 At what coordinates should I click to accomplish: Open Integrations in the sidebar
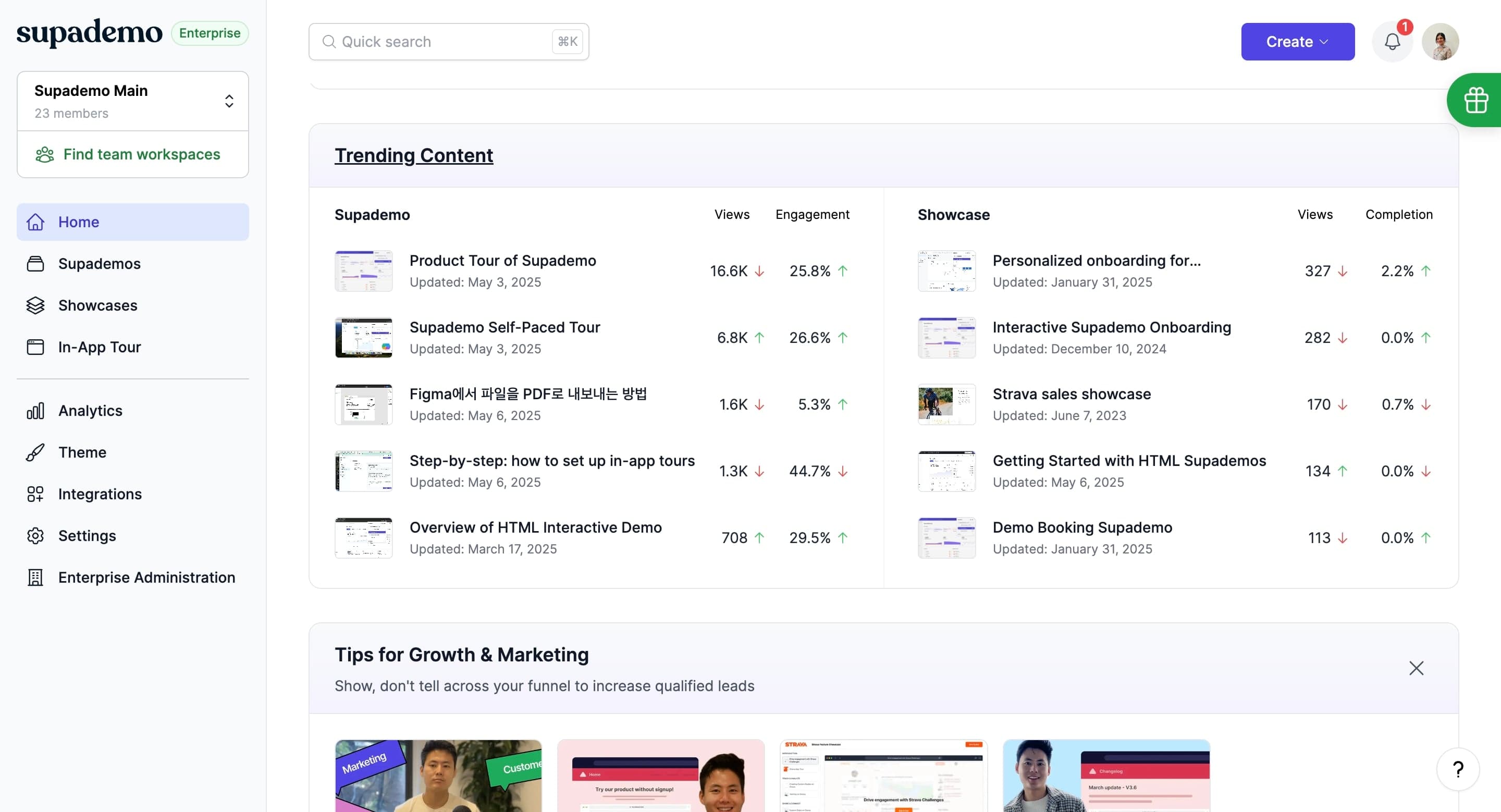(x=133, y=494)
